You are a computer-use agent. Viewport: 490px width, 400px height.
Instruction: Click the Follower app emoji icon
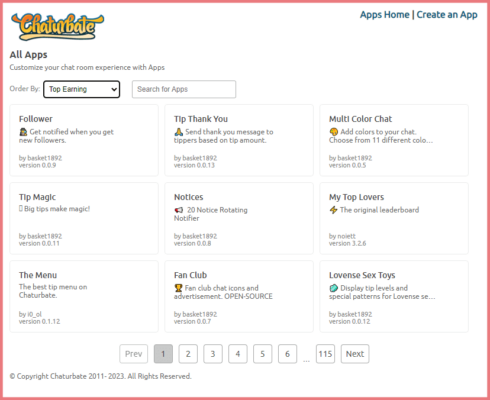23,132
